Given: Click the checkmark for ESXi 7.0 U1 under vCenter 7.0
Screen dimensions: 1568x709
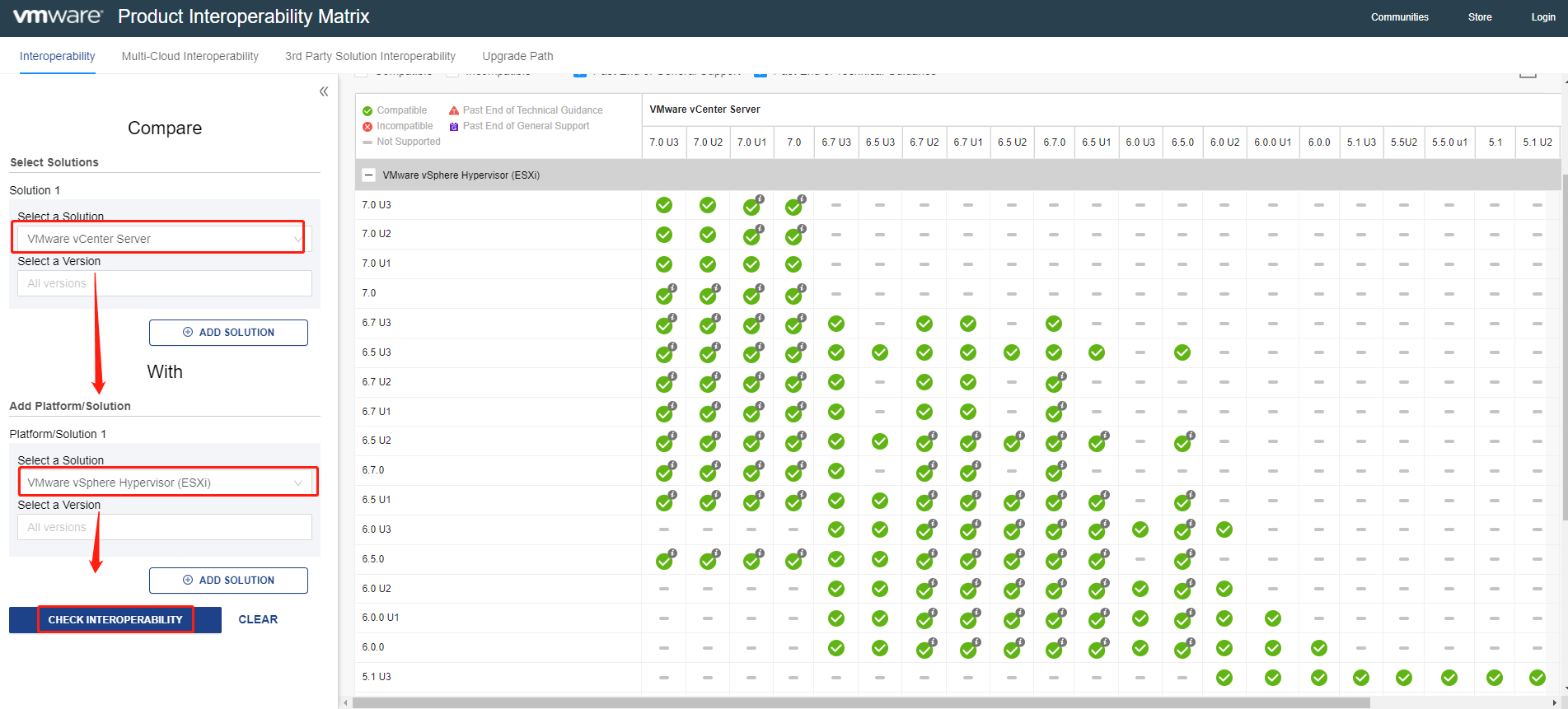Looking at the screenshot, I should [x=793, y=264].
